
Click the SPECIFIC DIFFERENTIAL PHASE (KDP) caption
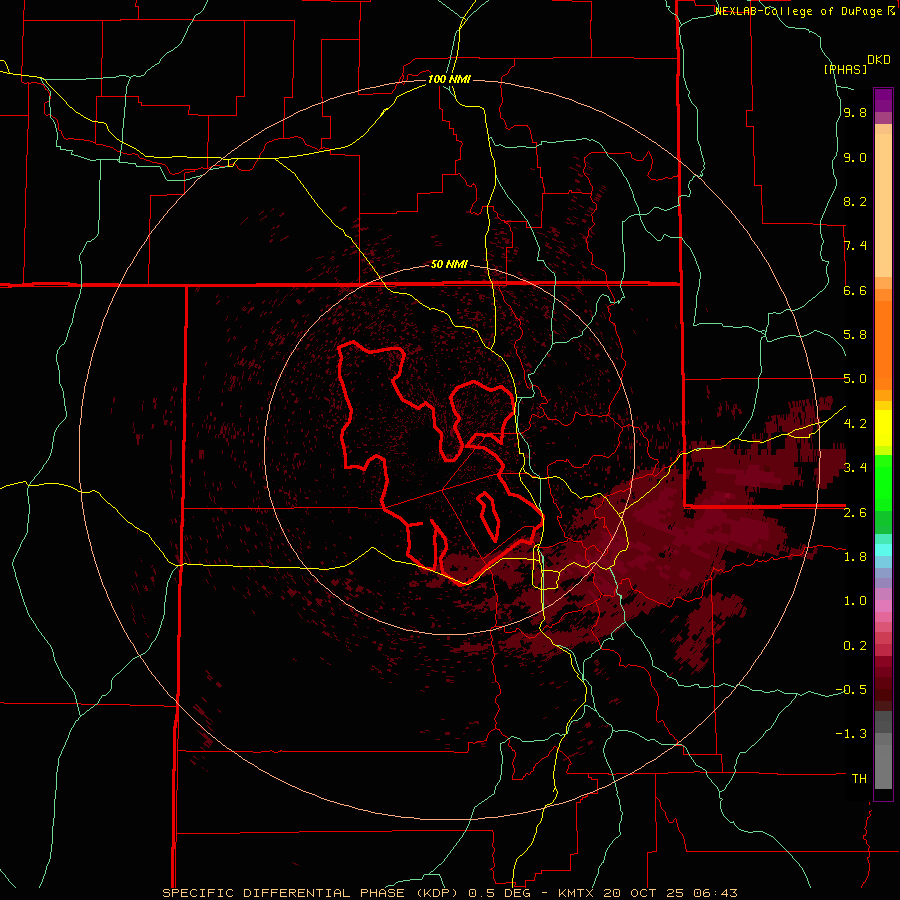coord(313,893)
